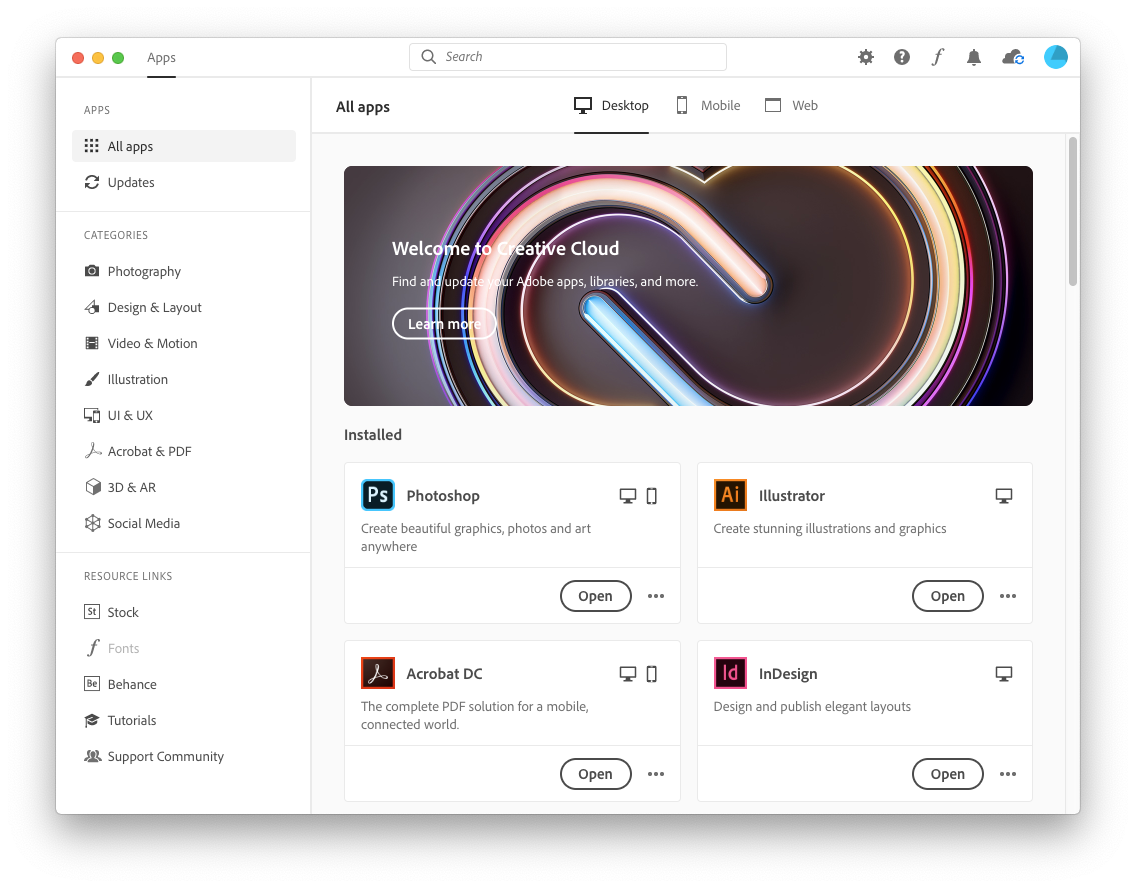Click the Photoshop app title

click(x=443, y=496)
